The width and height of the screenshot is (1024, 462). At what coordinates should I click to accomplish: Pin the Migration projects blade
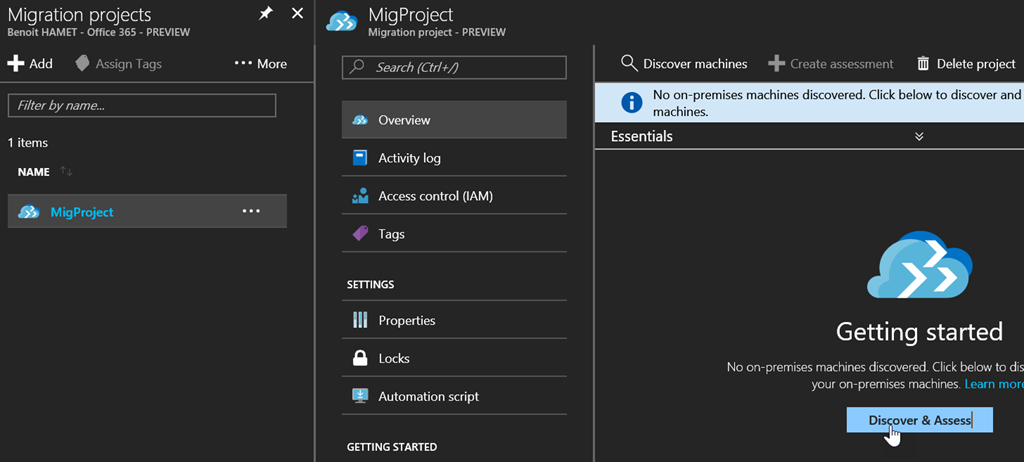tap(266, 14)
